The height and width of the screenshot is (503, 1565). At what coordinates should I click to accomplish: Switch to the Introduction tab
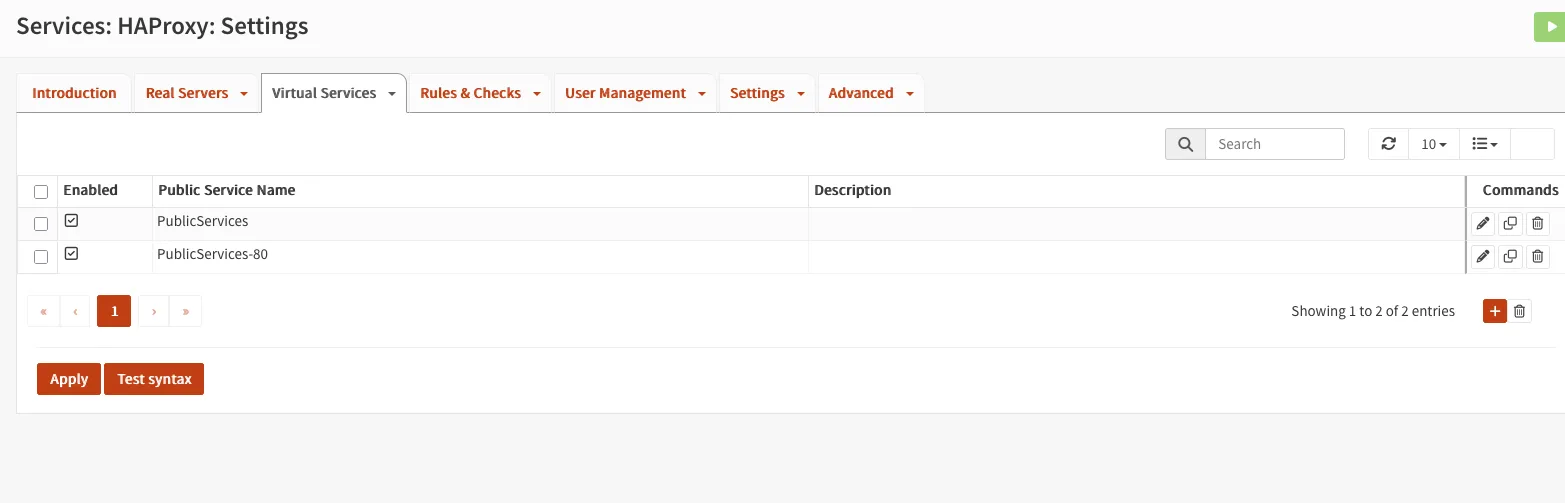pos(74,93)
